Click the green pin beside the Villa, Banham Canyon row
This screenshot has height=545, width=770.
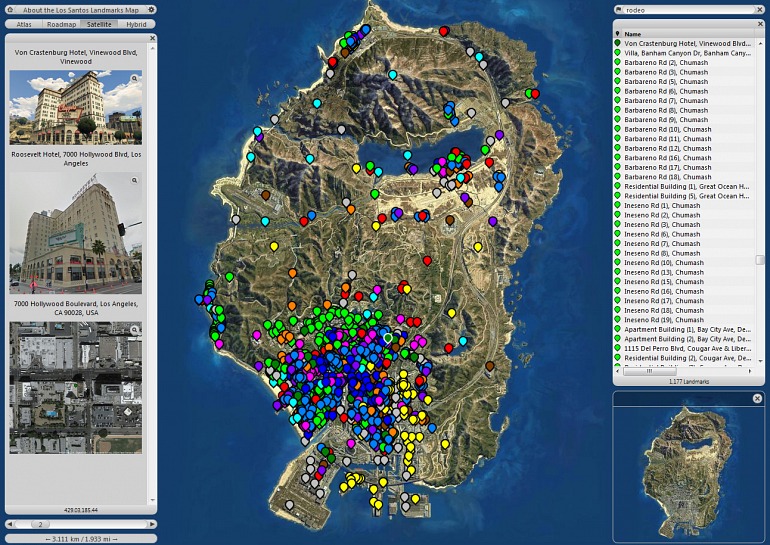tap(617, 53)
